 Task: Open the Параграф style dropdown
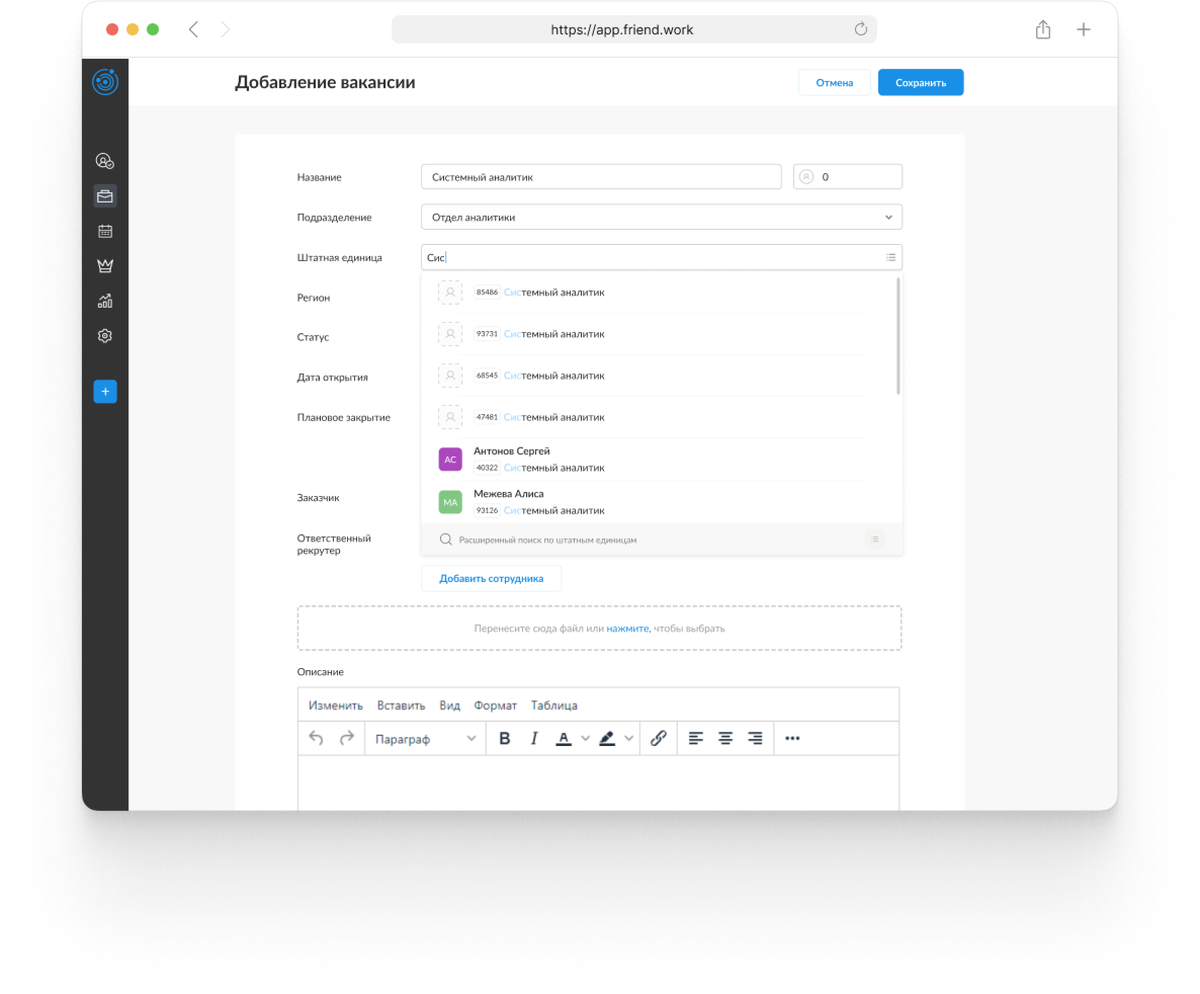425,738
